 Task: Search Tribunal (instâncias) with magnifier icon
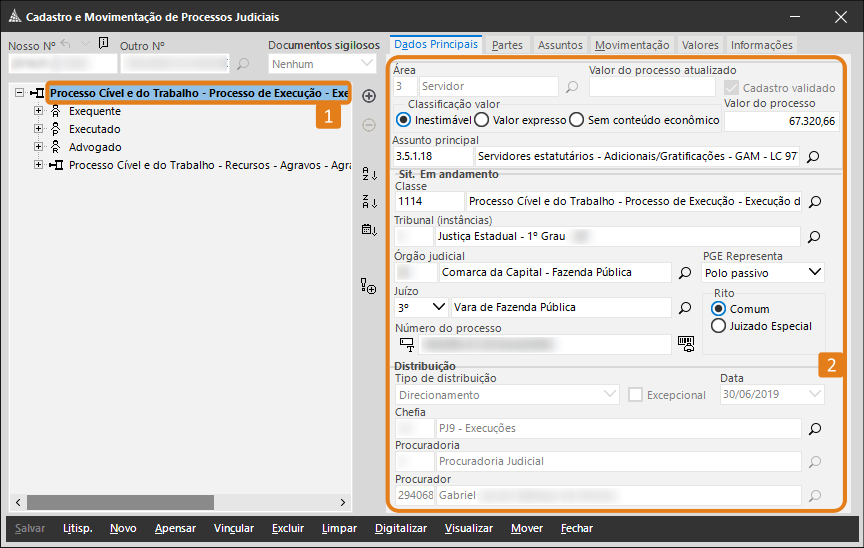click(x=814, y=237)
